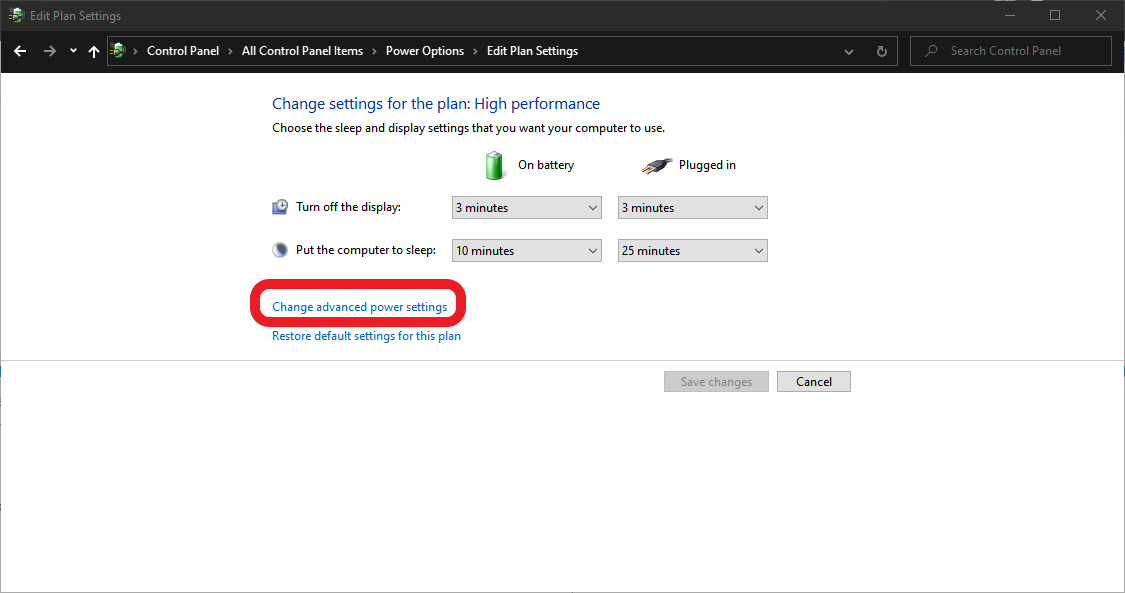The height and width of the screenshot is (593, 1125).
Task: Navigate to Control Panel breadcrumb
Action: pyautogui.click(x=183, y=51)
